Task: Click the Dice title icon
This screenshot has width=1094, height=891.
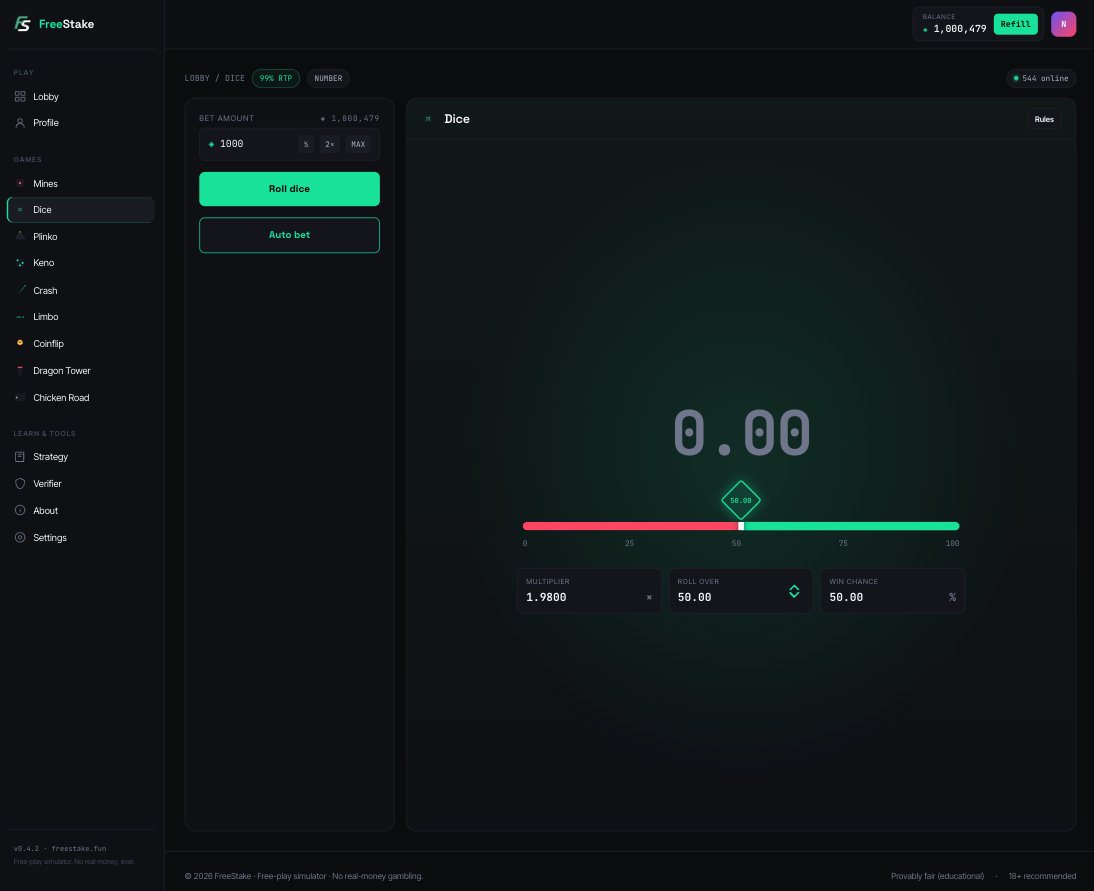Action: [428, 119]
